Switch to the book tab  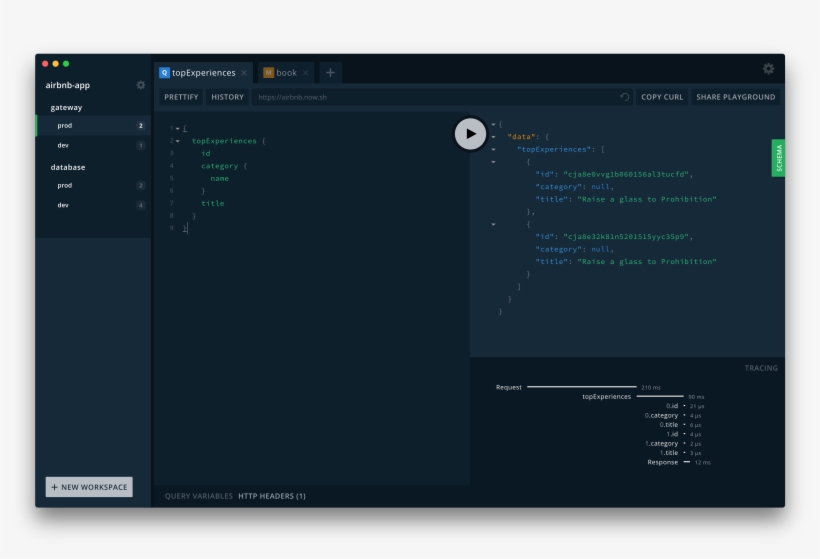pyautogui.click(x=286, y=73)
